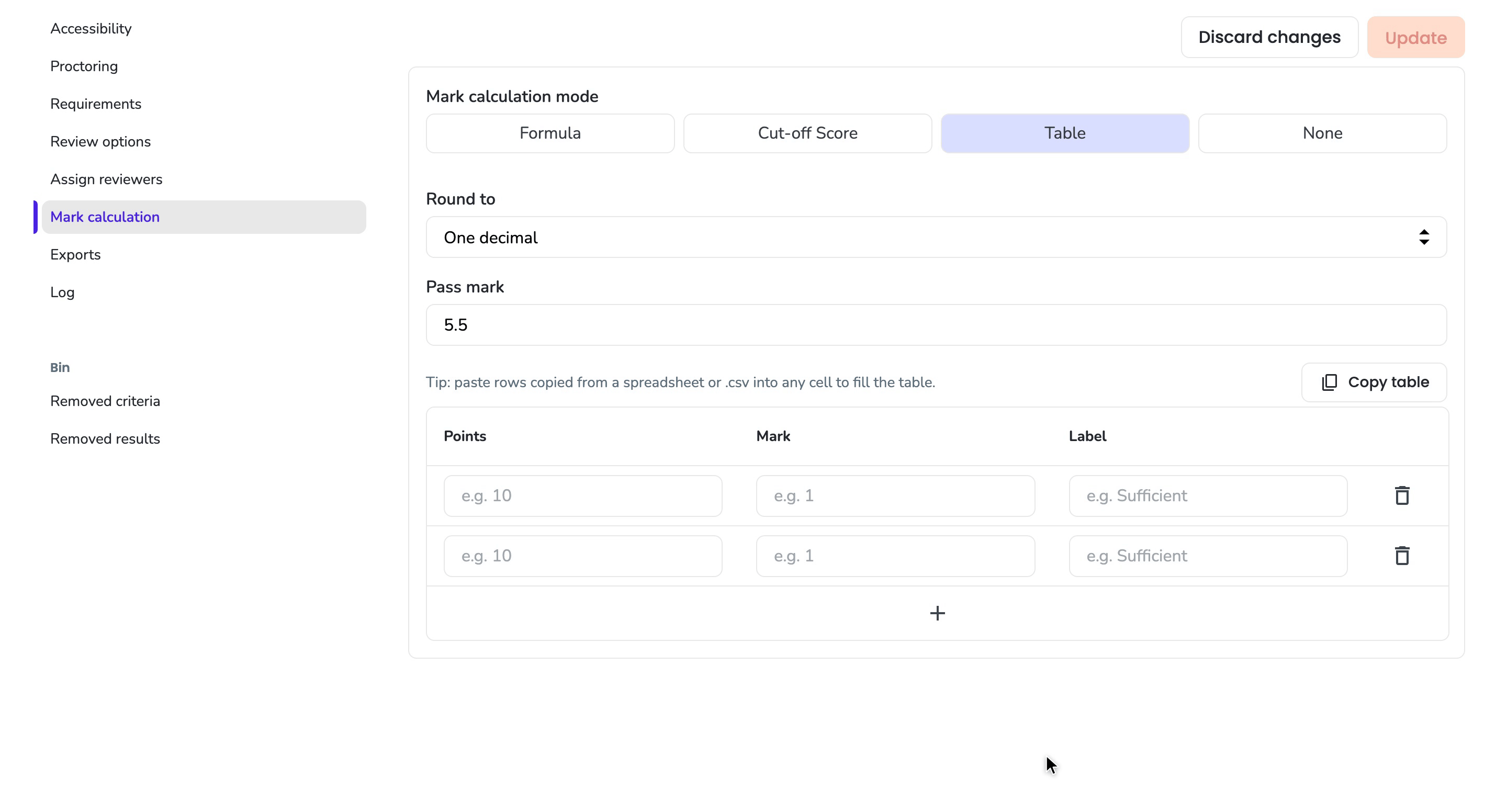Delete the first table row via trash icon
Viewport: 1507px width, 812px height.
point(1402,495)
